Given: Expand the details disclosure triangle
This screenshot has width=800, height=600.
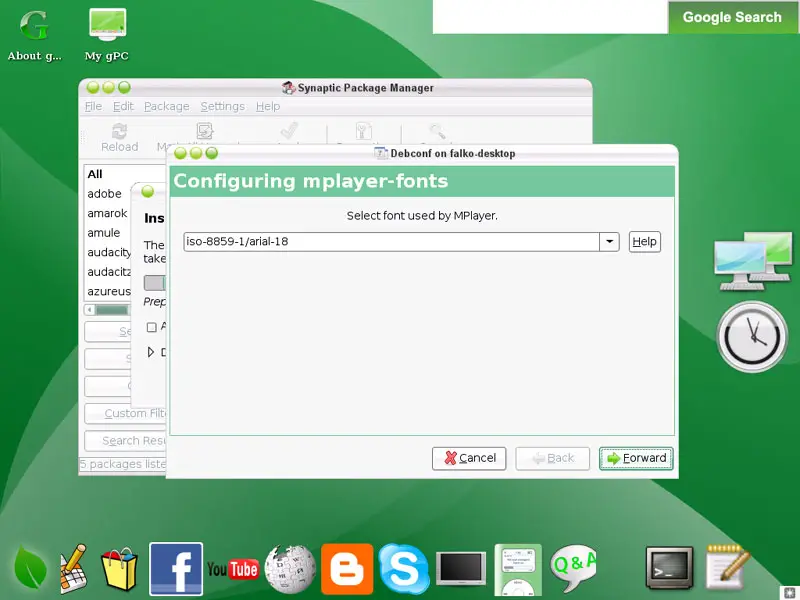Looking at the screenshot, I should pos(152,352).
